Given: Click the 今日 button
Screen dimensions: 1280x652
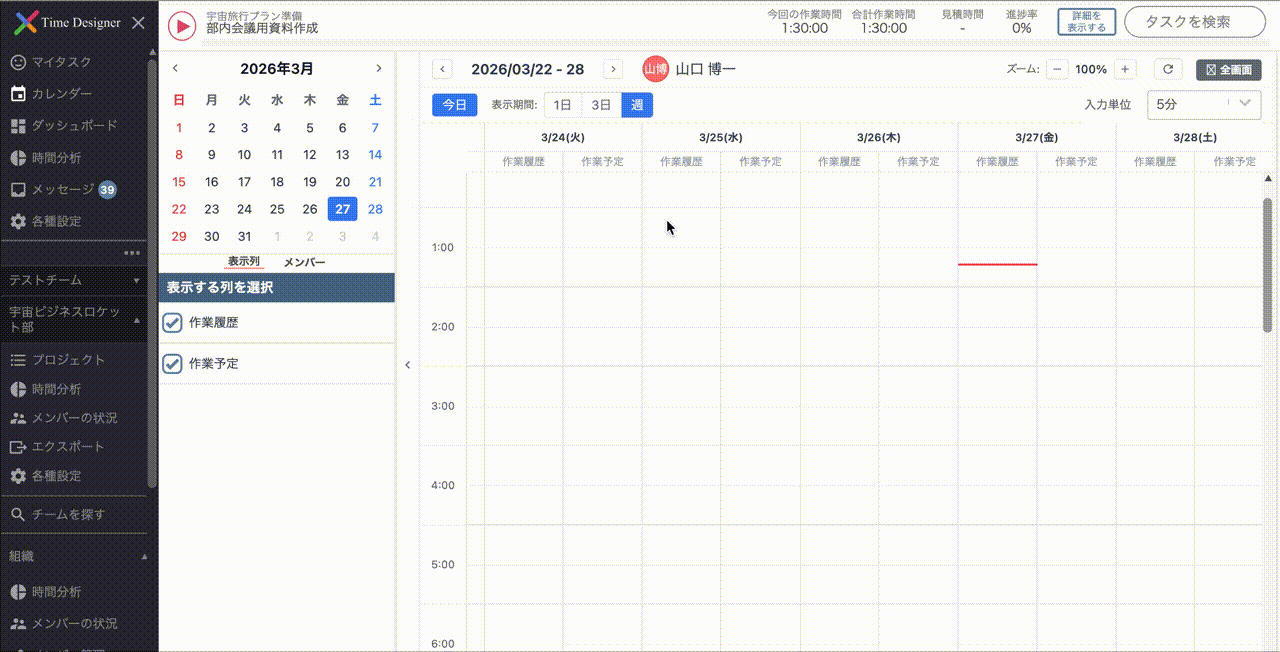Looking at the screenshot, I should [x=454, y=105].
